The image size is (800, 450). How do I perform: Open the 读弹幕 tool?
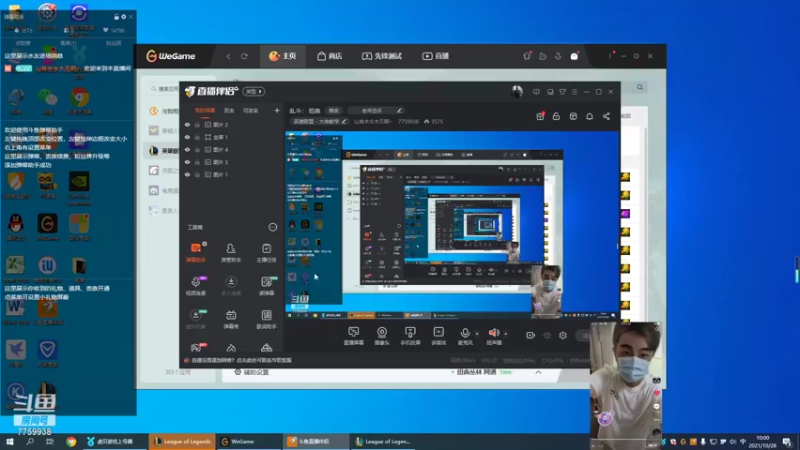[266, 285]
